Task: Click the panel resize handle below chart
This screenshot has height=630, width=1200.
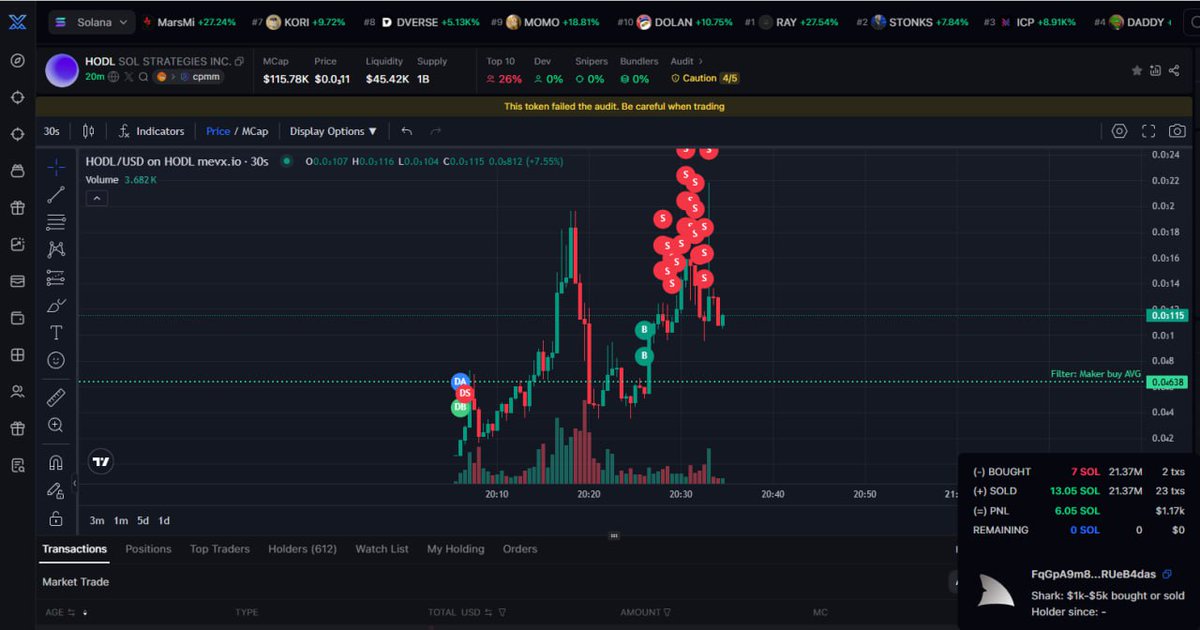Action: pos(614,536)
